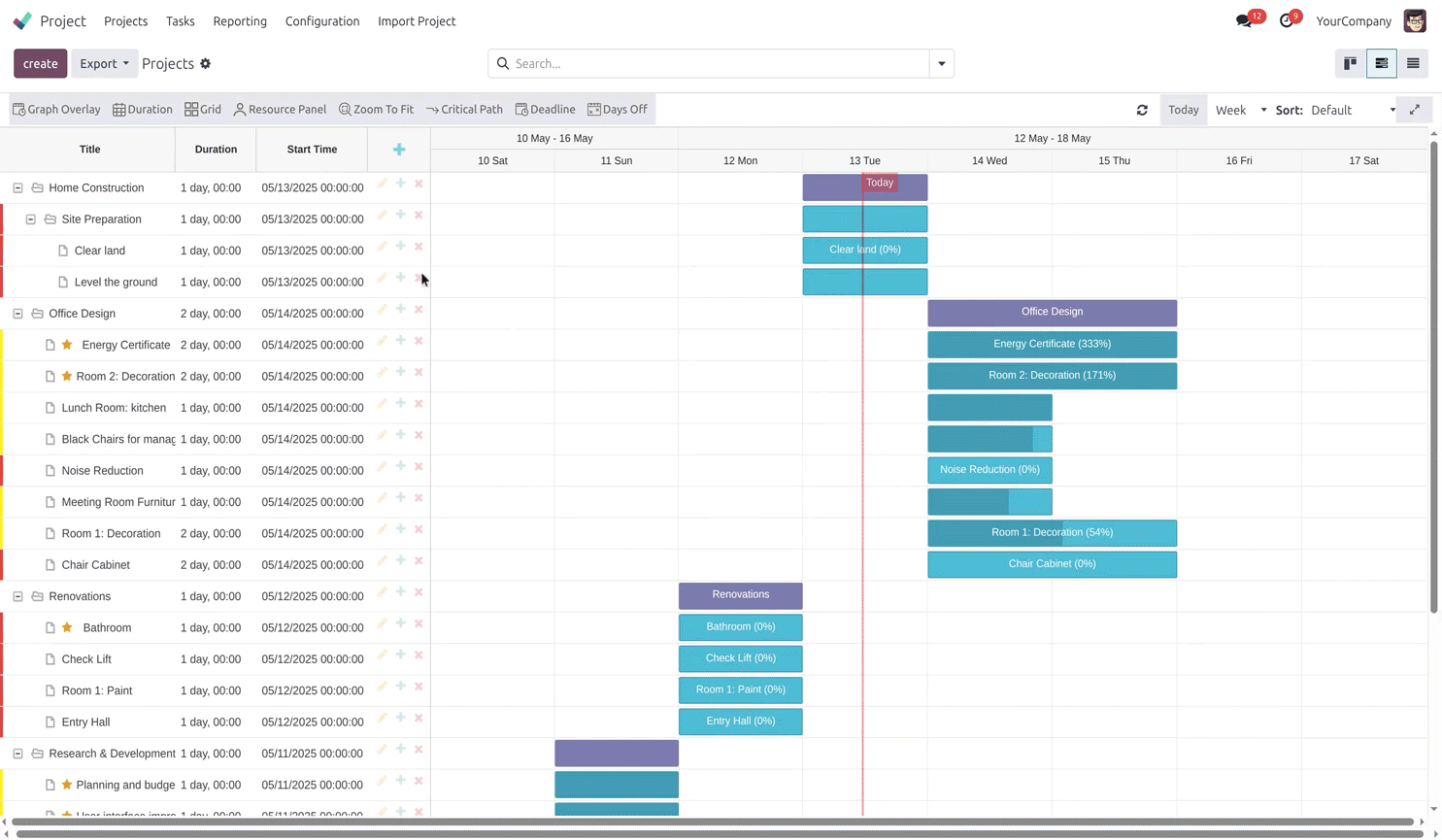The height and width of the screenshot is (840, 1442).
Task: Open the activities clock icon
Action: (x=1287, y=21)
